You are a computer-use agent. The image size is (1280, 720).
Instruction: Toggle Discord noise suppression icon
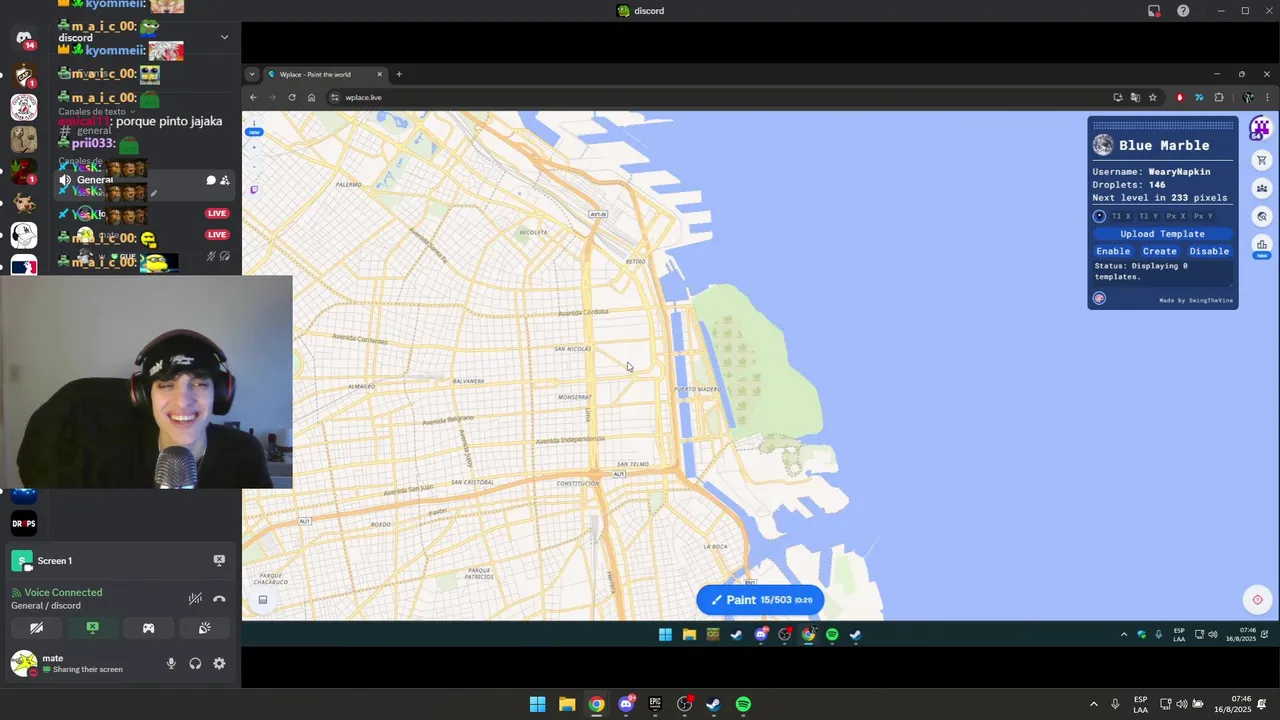coord(195,599)
